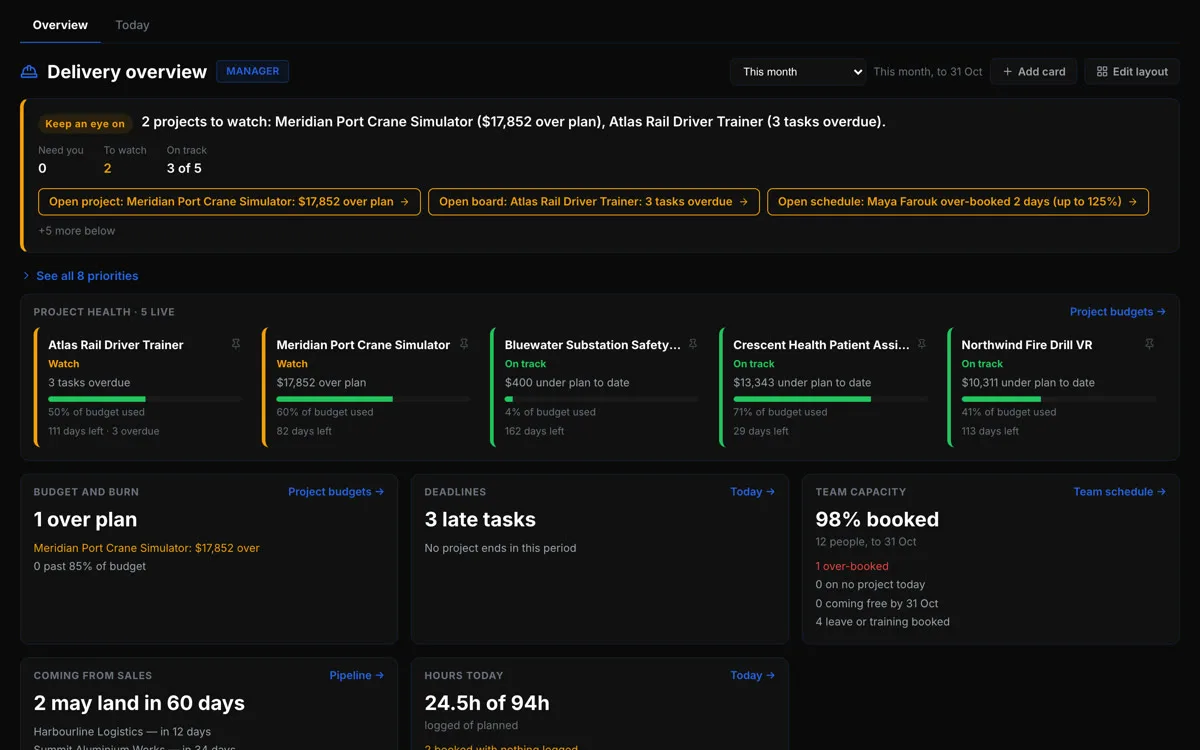Click 111 days left · 3 overdue text
This screenshot has width=1200, height=750.
(103, 432)
